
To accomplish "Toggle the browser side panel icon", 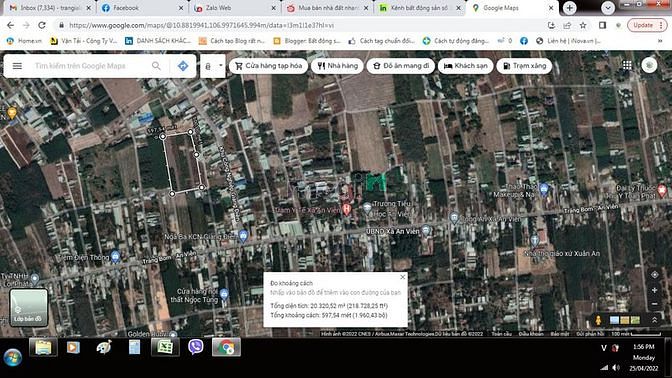I will click(x=602, y=25).
